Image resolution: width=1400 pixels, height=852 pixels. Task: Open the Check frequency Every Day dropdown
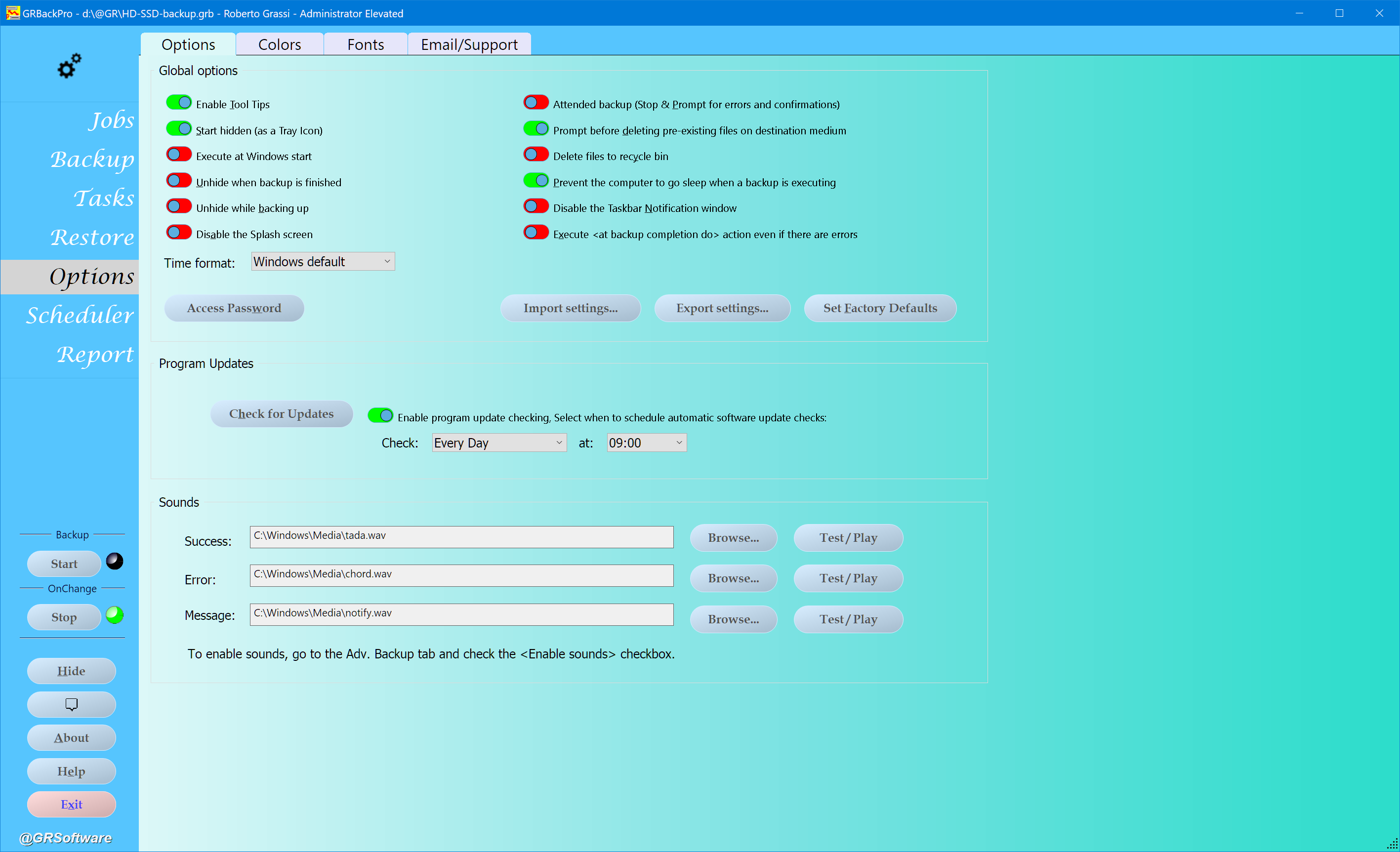(499, 443)
